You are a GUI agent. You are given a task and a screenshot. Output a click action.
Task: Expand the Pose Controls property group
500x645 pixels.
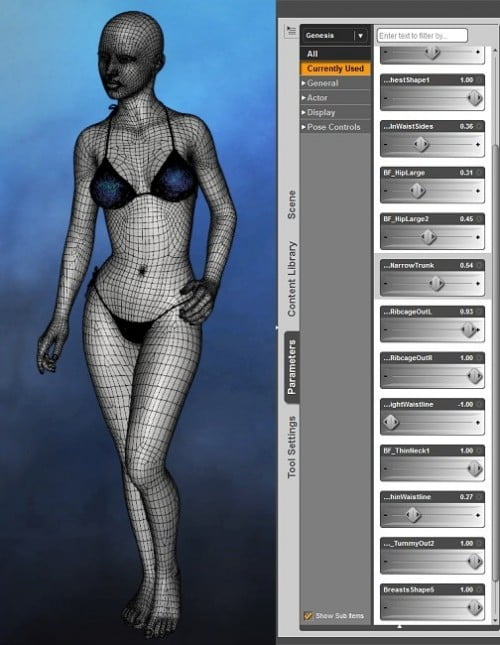303,127
